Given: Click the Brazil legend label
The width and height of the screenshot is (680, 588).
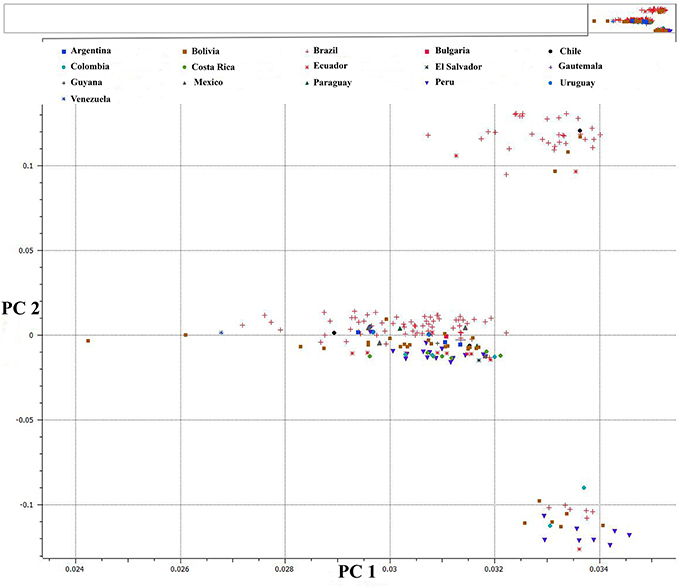Looking at the screenshot, I should click(x=325, y=50).
